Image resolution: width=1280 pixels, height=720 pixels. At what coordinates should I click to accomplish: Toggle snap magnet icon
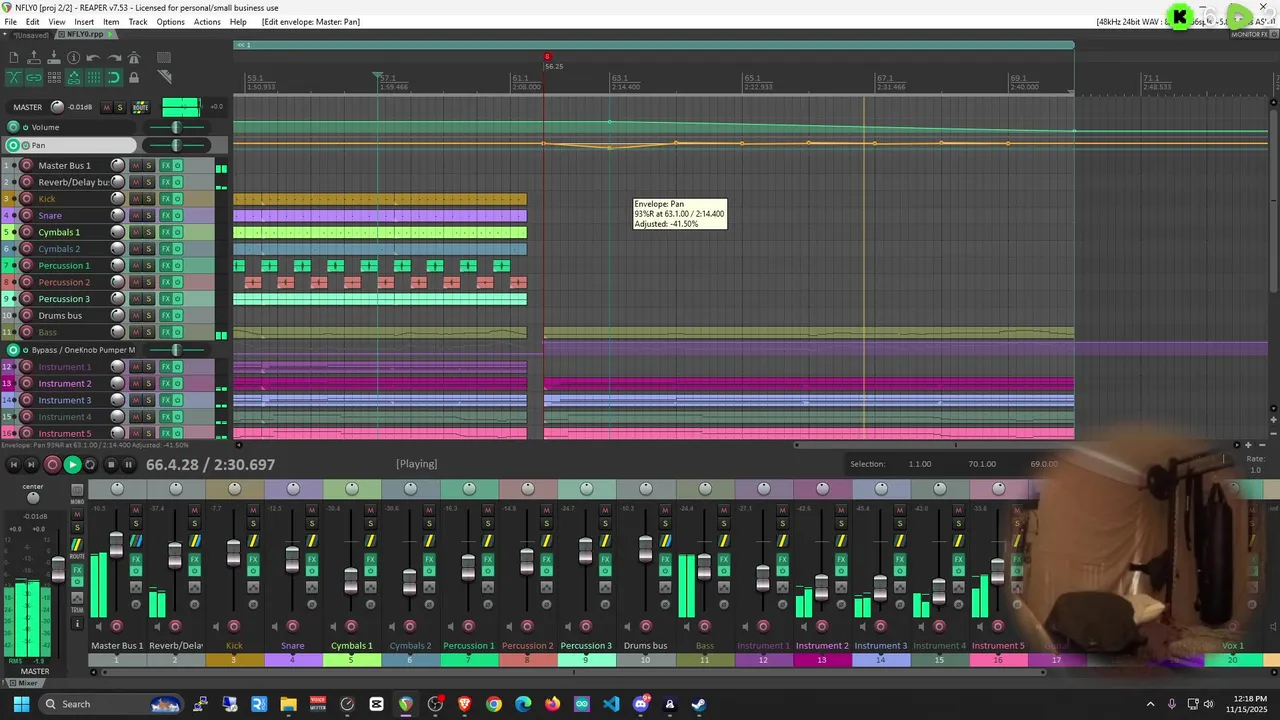tap(114, 77)
